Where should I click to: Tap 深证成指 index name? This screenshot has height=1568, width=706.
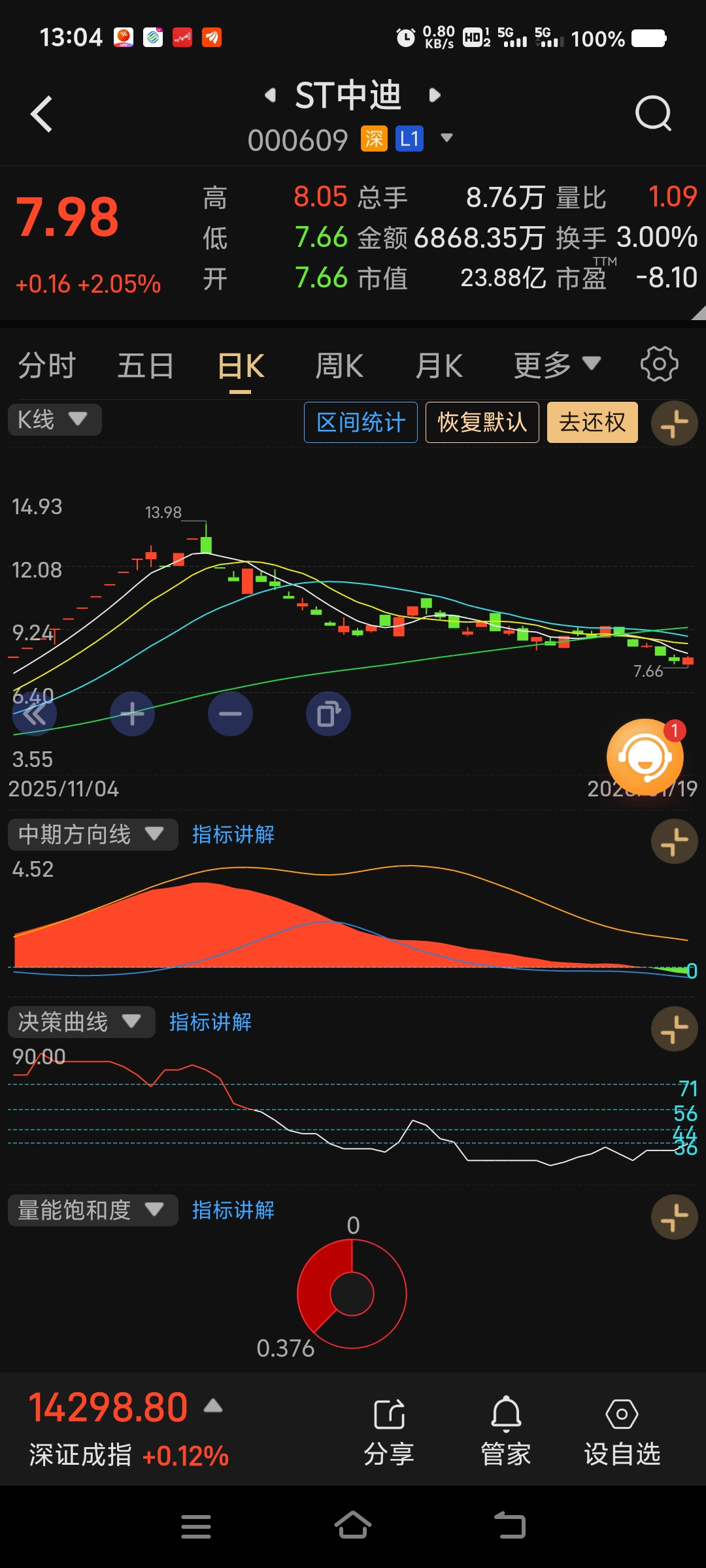tap(80, 1455)
